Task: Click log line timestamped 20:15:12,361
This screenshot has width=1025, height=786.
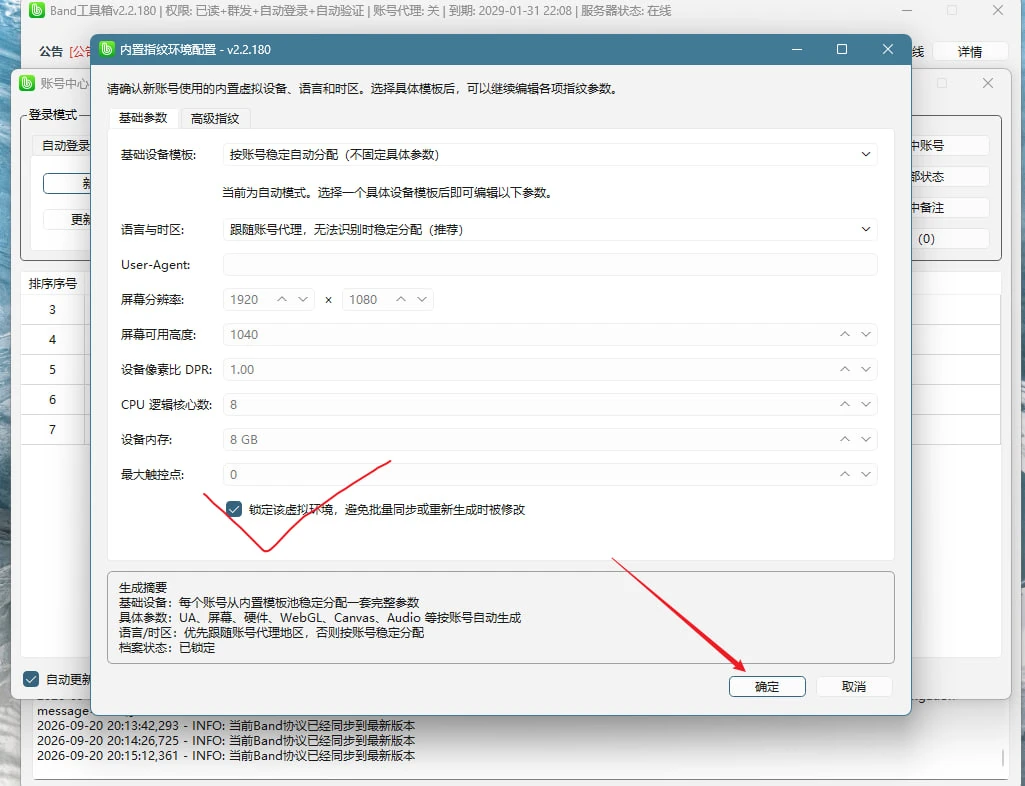Action: click(x=226, y=755)
